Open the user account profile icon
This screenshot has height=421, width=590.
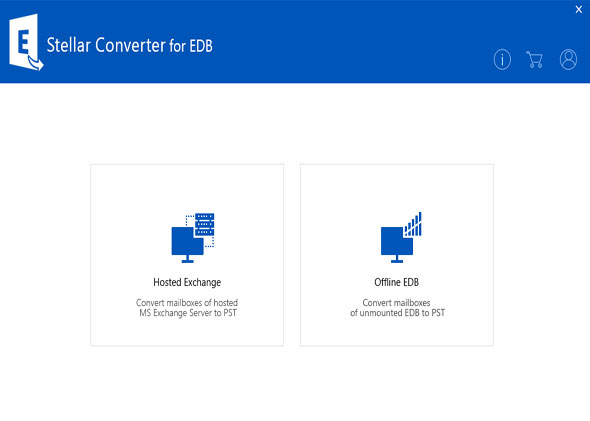[x=568, y=59]
